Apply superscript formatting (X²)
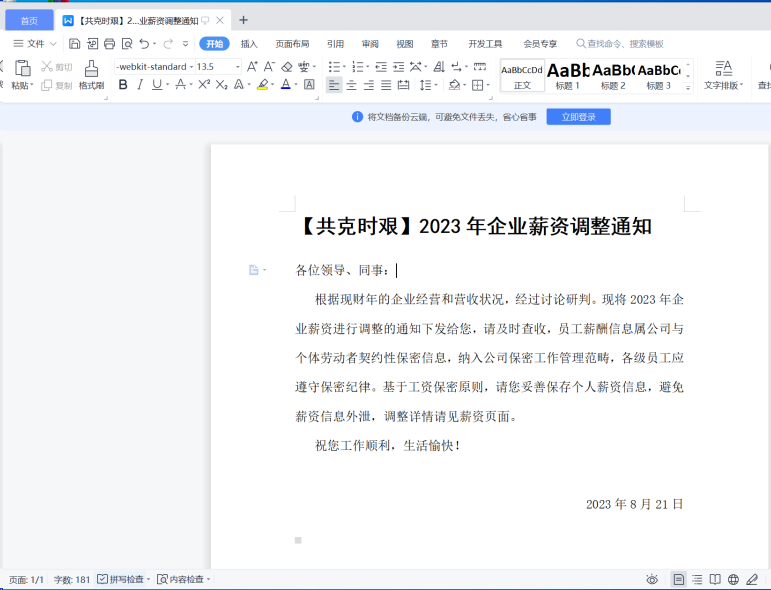Viewport: 771px width, 590px height. 204,85
